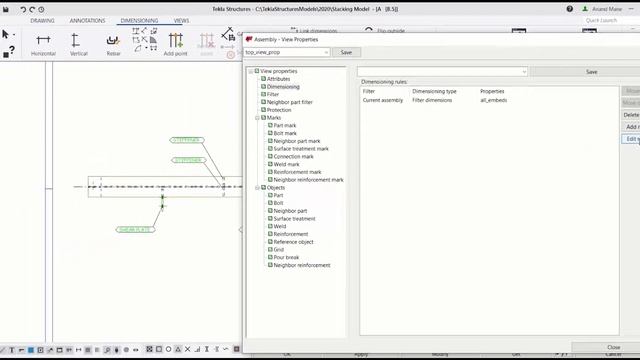Viewport: 640px width, 360px height.
Task: Select Reference object in the tree
Action: click(293, 242)
